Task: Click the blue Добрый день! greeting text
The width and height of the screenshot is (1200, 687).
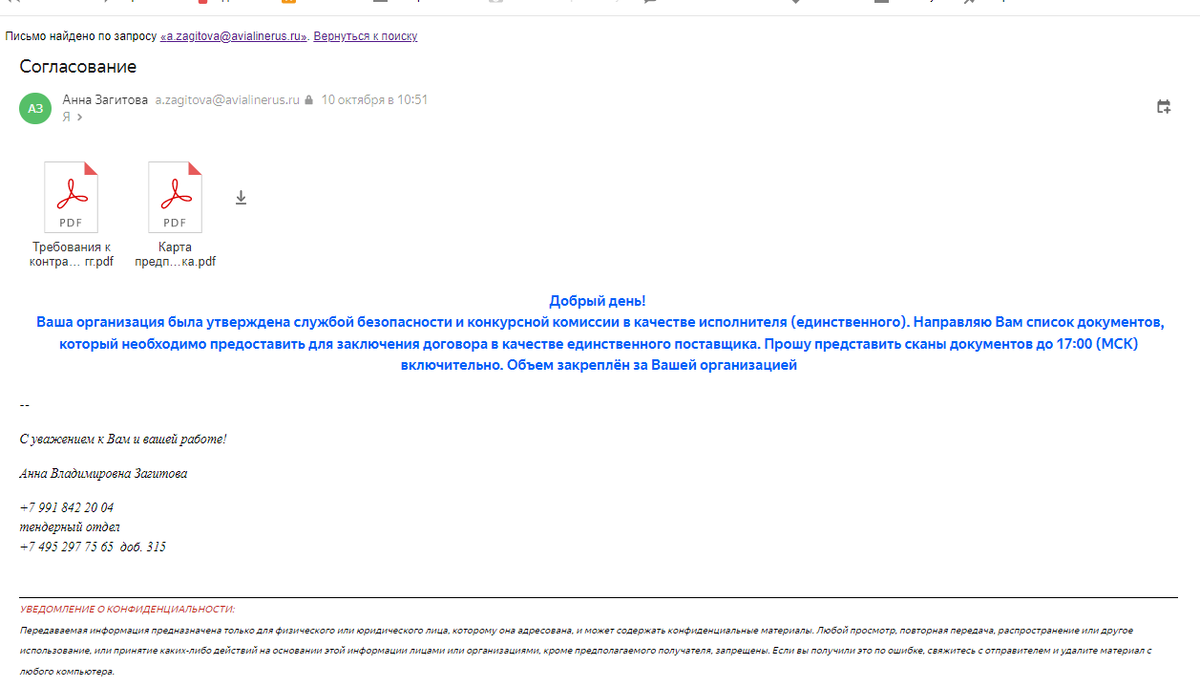Action: pyautogui.click(x=598, y=300)
